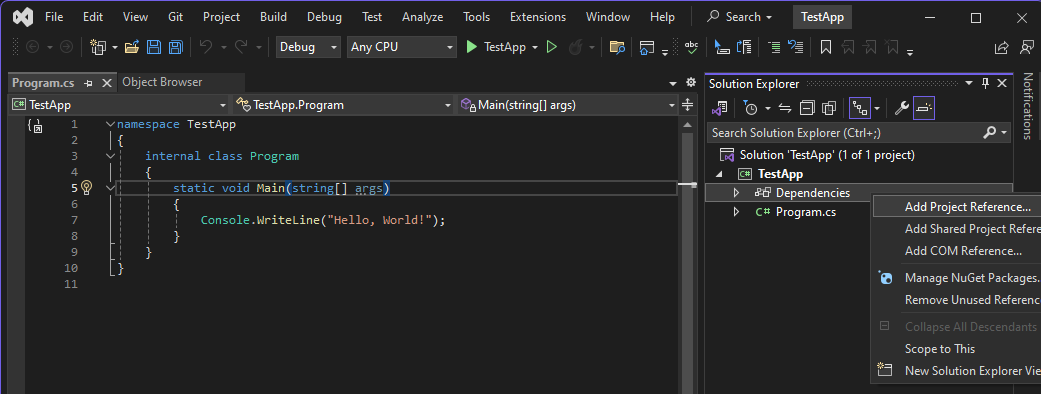
Task: Click the Find in Files folder-search icon
Action: [617, 47]
